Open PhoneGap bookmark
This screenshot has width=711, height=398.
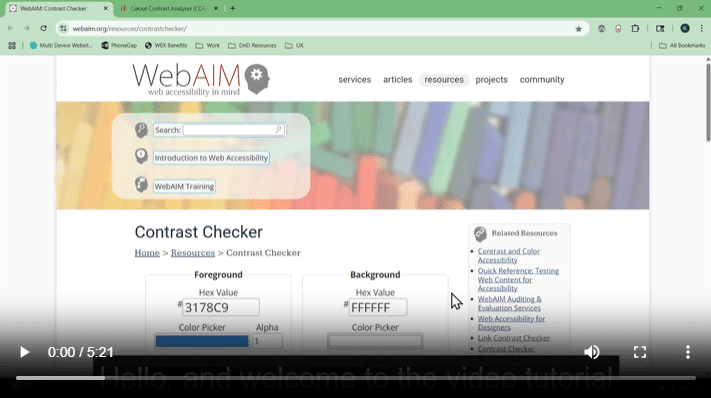coord(119,45)
